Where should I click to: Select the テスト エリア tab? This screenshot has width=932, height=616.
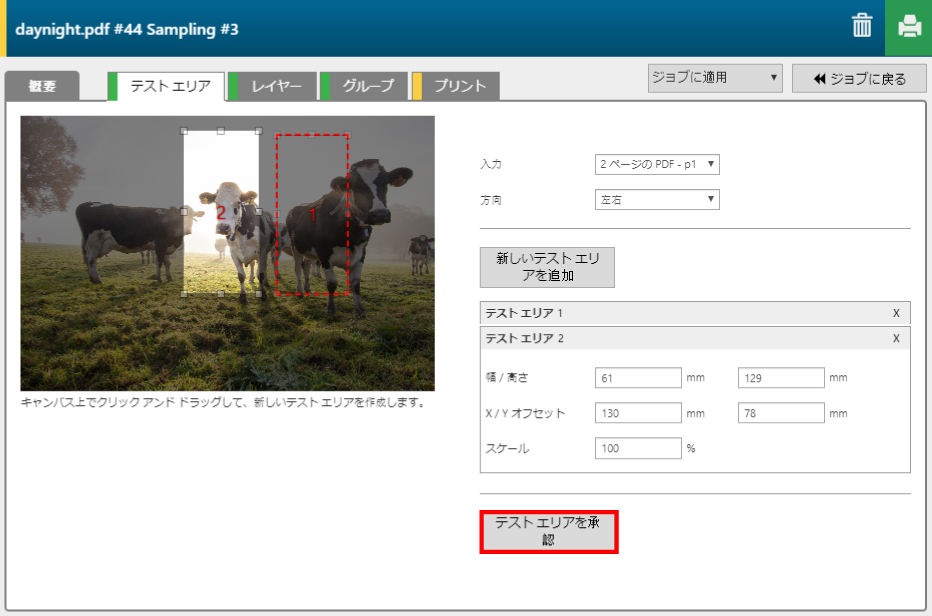pyautogui.click(x=170, y=86)
